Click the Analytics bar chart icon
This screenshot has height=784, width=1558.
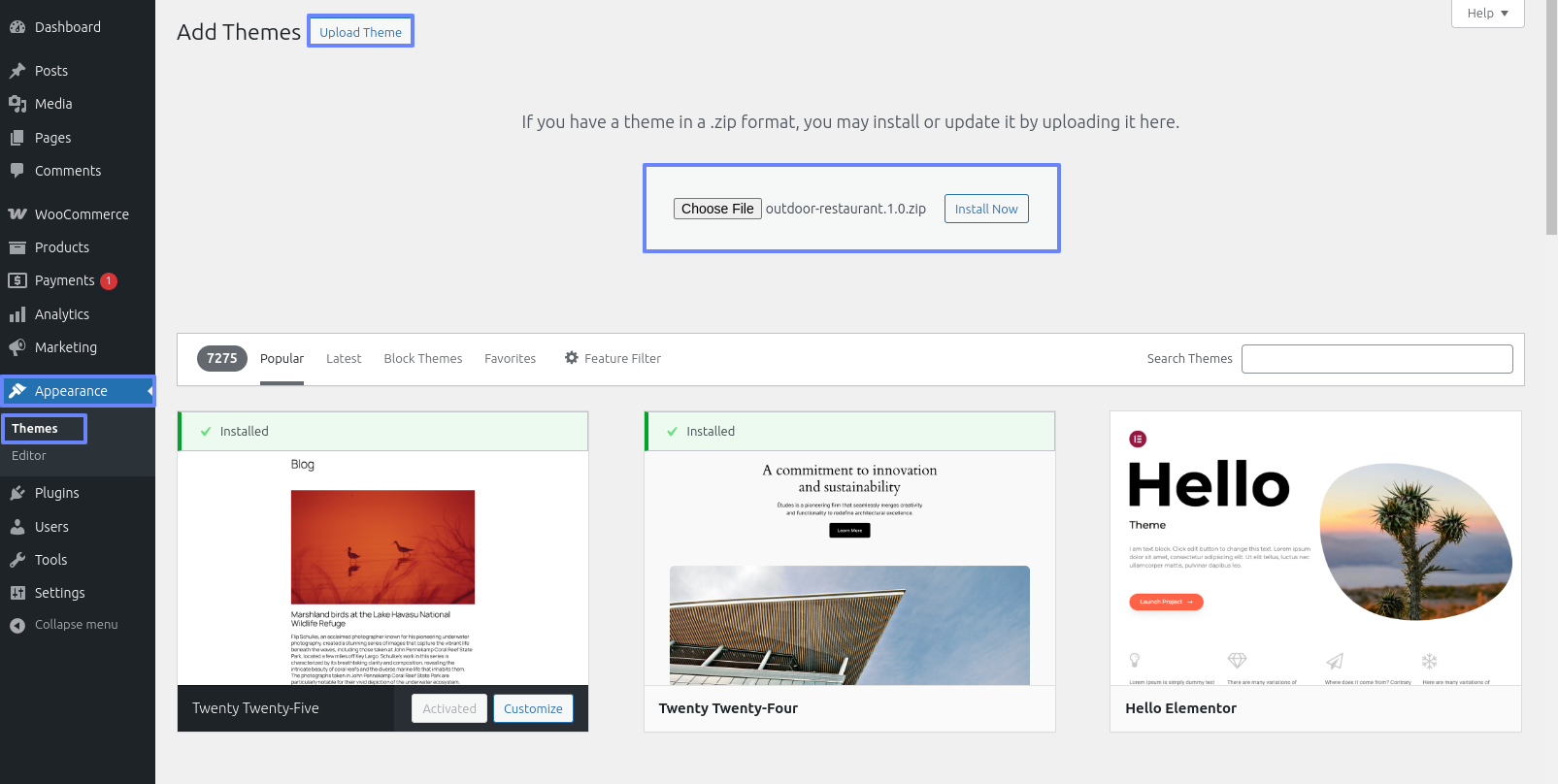17,314
